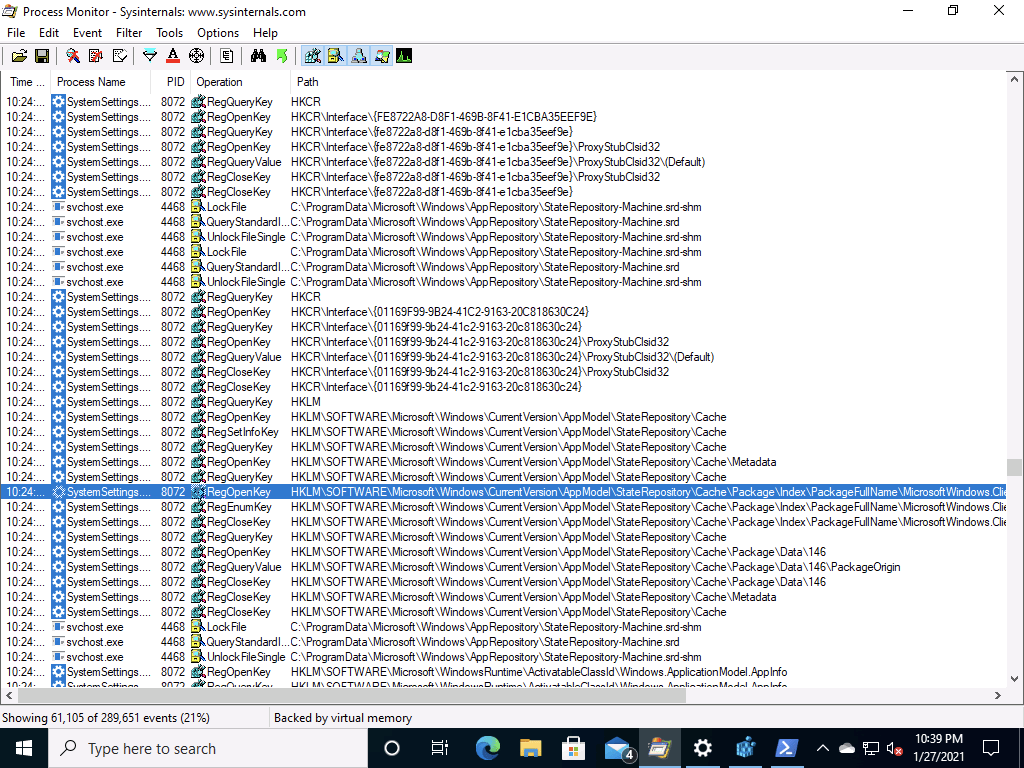
Task: Toggle Show File System Activity in the toolbar
Action: 336,56
